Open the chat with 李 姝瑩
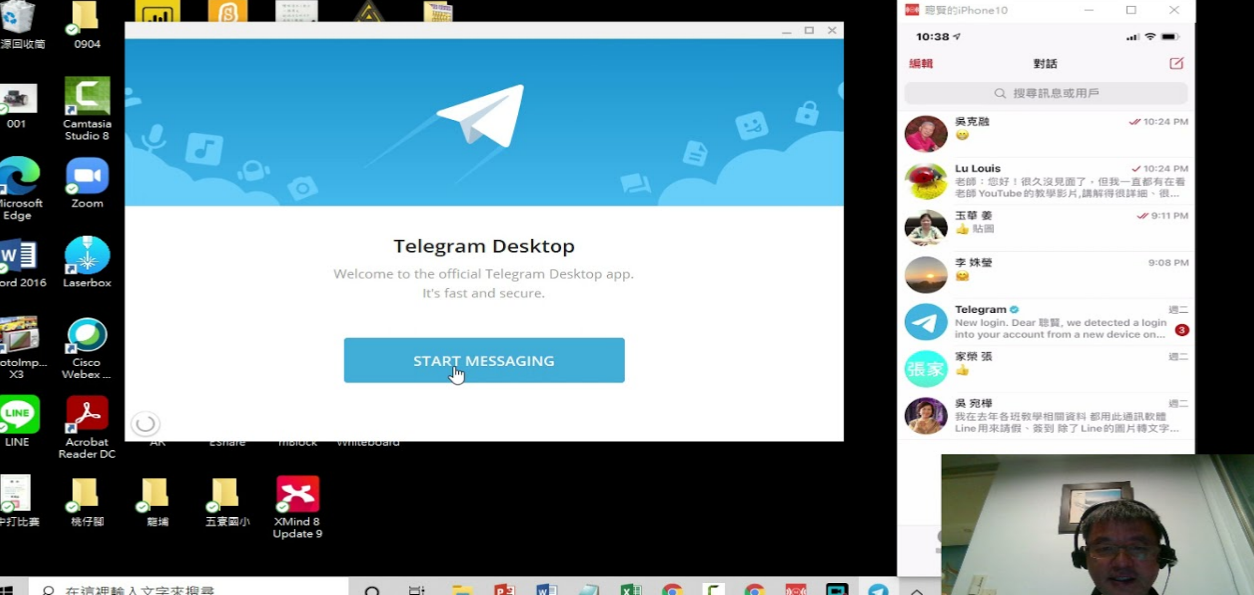 pos(1046,275)
